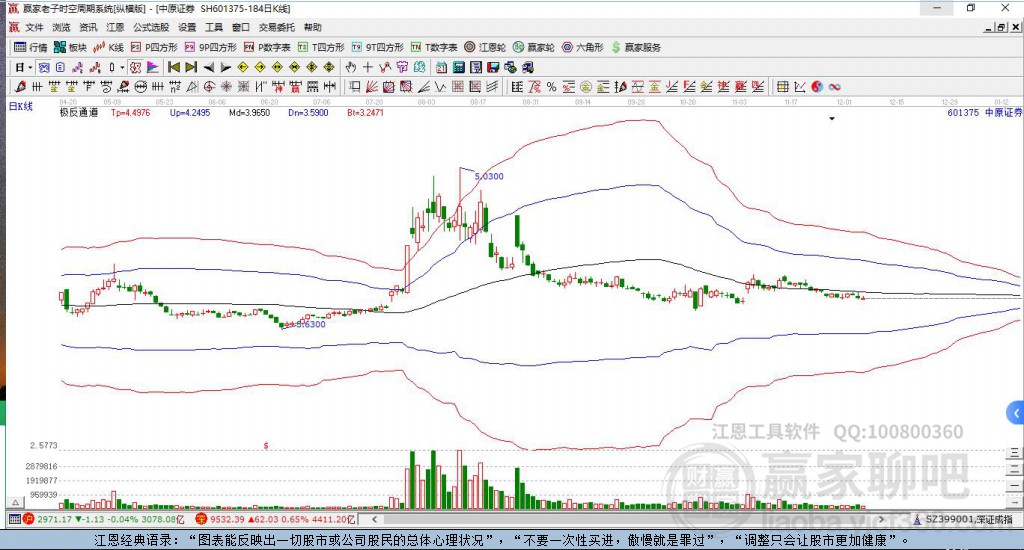Click the blue side panel expand arrow
The height and width of the screenshot is (550, 1024).
[1016, 413]
